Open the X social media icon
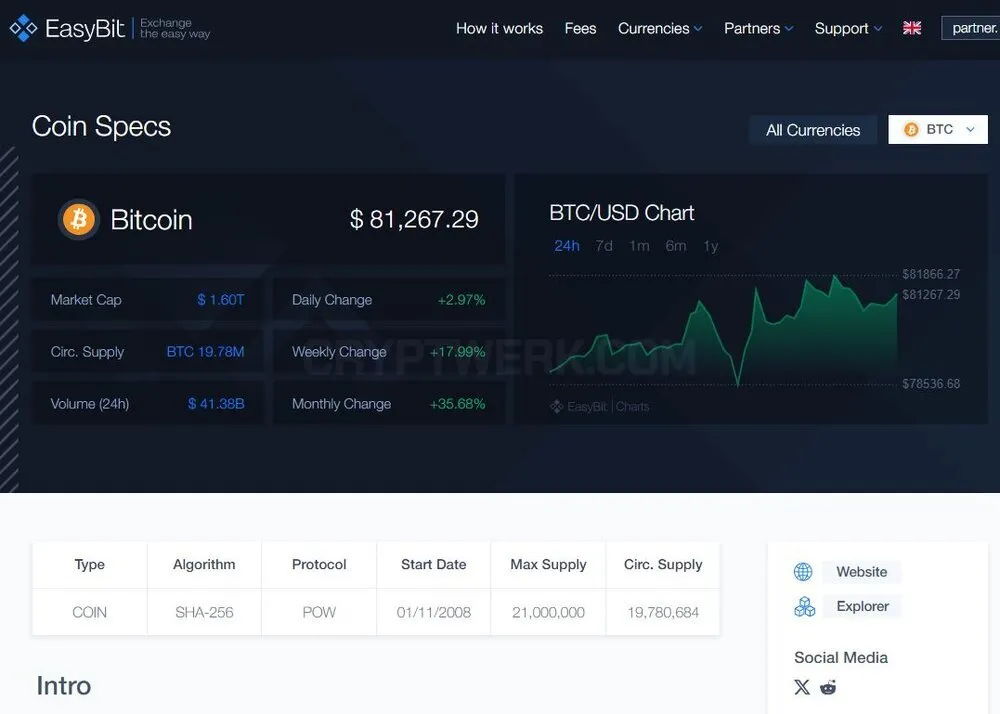The width and height of the screenshot is (1000, 714). click(802, 687)
